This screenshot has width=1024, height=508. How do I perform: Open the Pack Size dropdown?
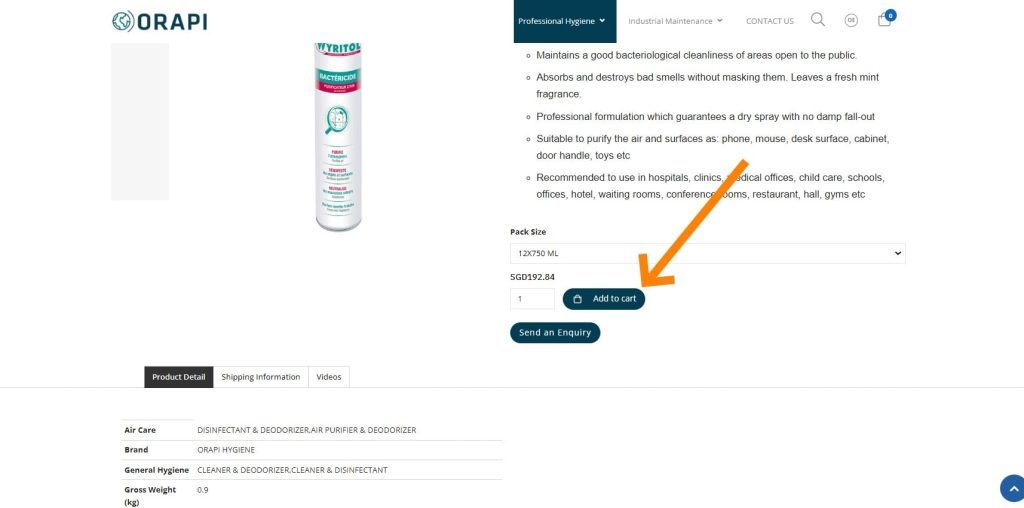707,253
